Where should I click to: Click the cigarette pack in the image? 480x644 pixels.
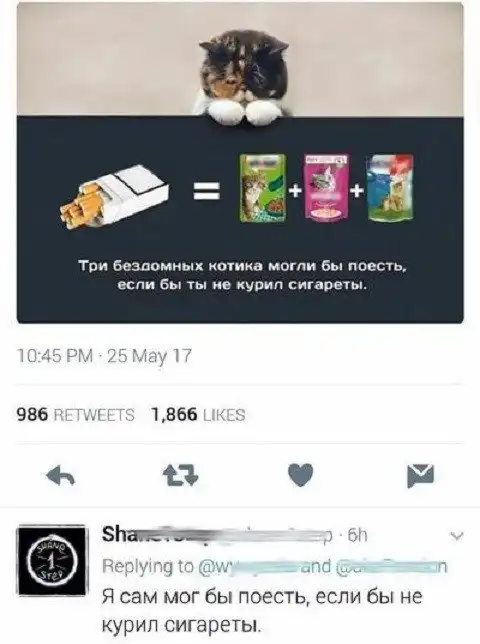115,196
